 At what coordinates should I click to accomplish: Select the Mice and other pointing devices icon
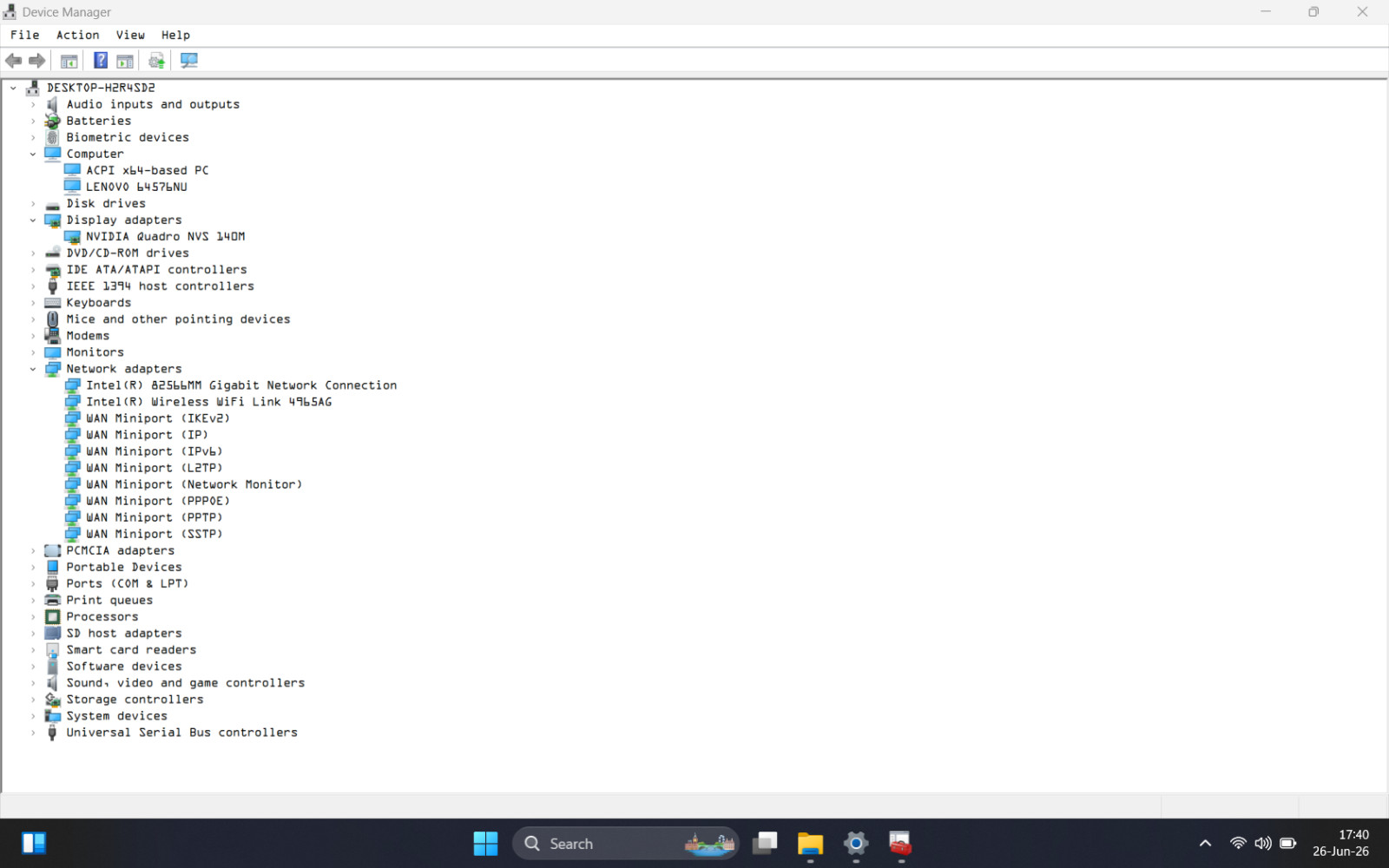[52, 319]
